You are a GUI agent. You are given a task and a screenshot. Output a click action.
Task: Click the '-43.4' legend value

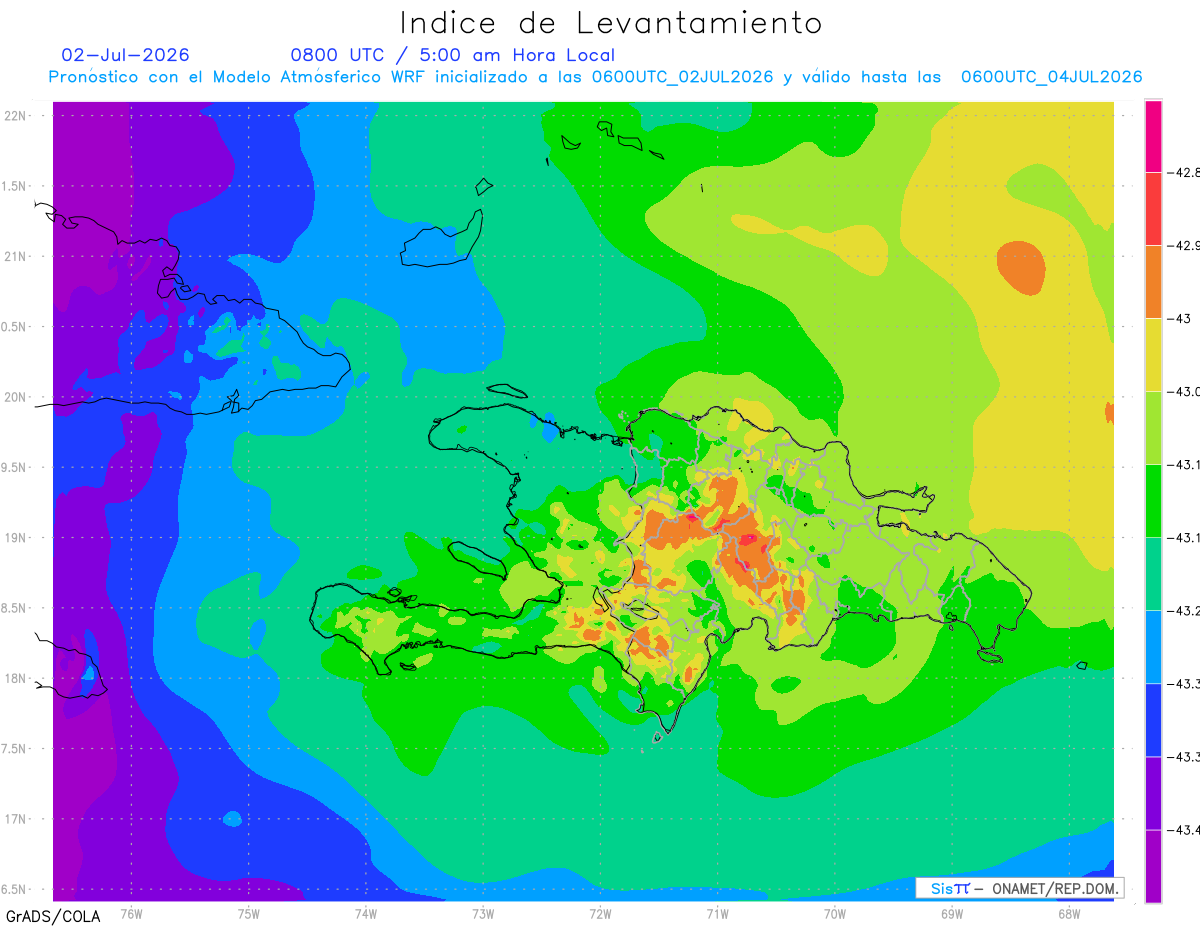pyautogui.click(x=1185, y=830)
